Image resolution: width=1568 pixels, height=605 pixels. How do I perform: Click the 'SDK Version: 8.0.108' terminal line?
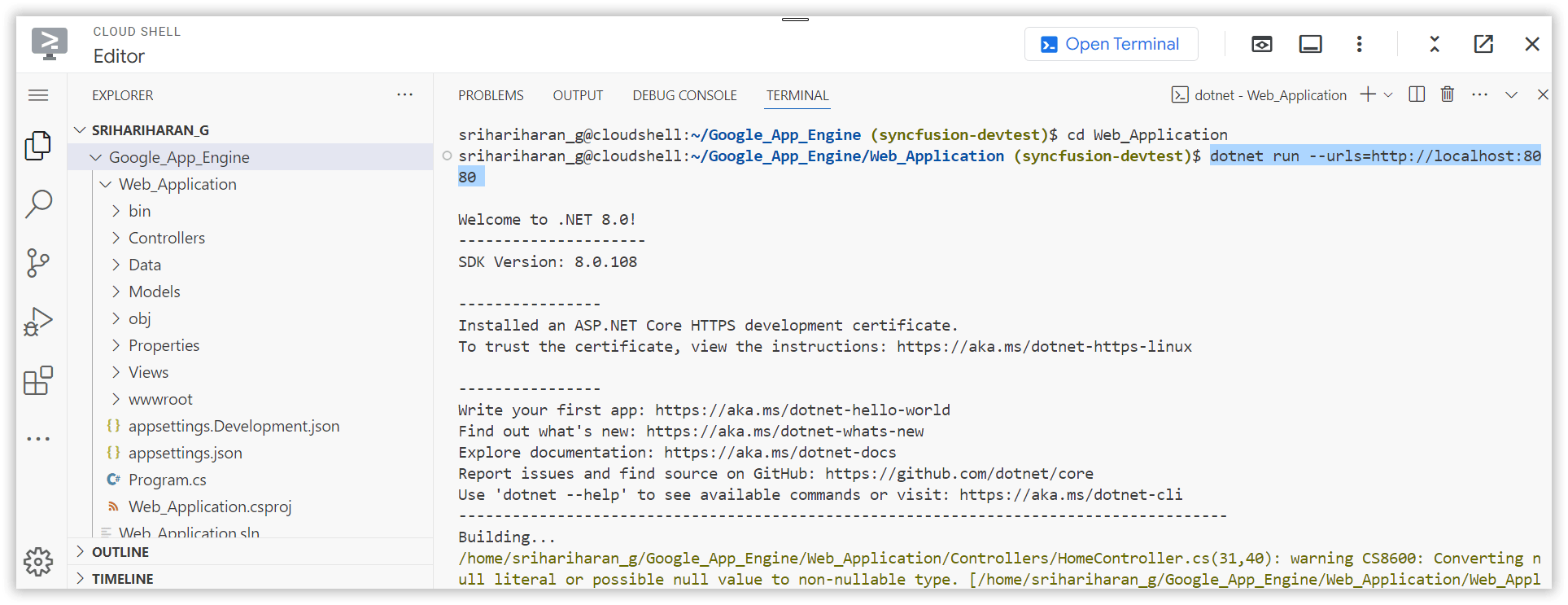548,262
